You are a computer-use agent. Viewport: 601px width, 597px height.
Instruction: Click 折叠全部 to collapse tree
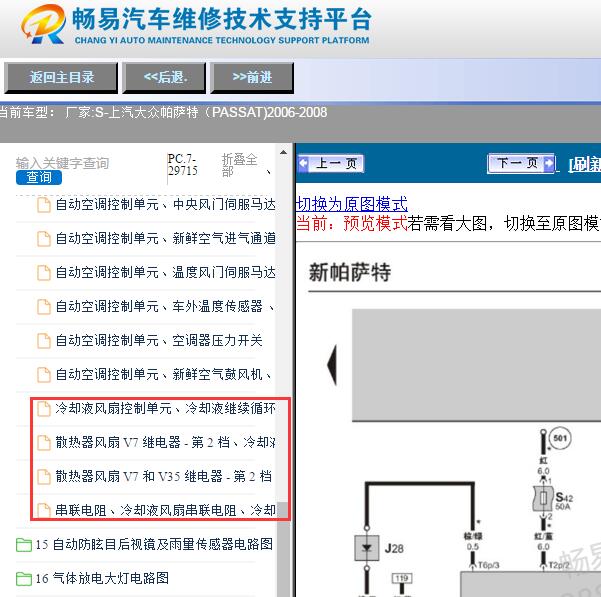coord(239,165)
